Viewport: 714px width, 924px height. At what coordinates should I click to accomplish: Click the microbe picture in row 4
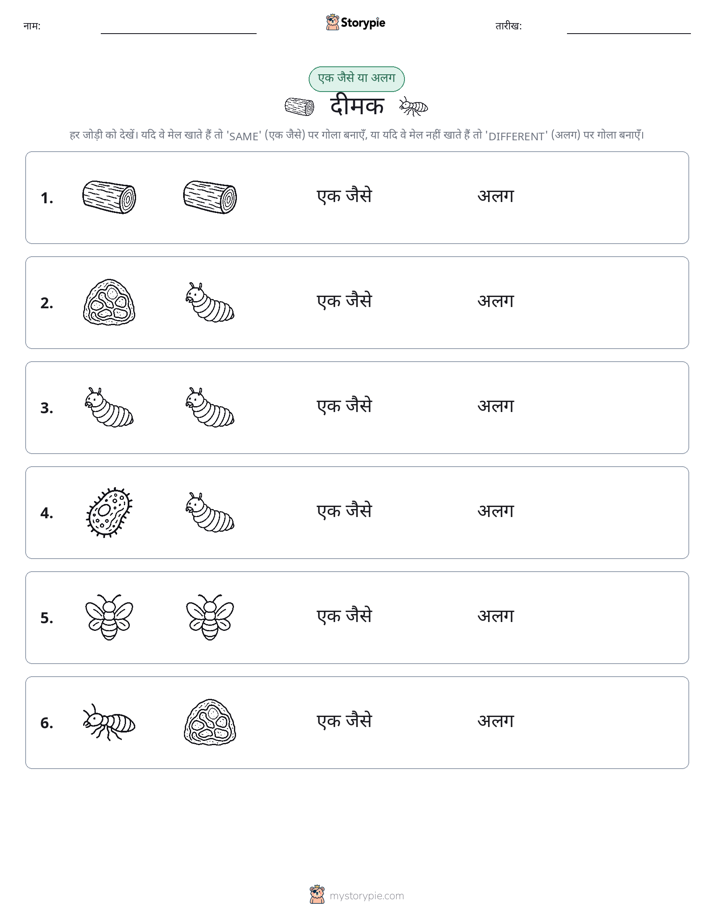[x=109, y=512]
